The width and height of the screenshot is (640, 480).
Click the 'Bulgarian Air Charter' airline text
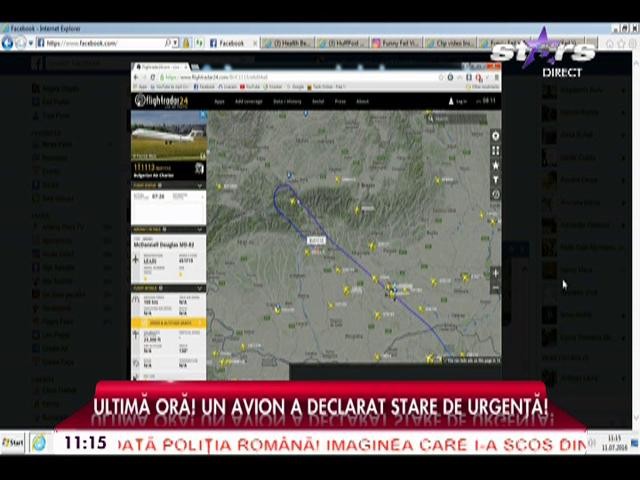(x=154, y=176)
